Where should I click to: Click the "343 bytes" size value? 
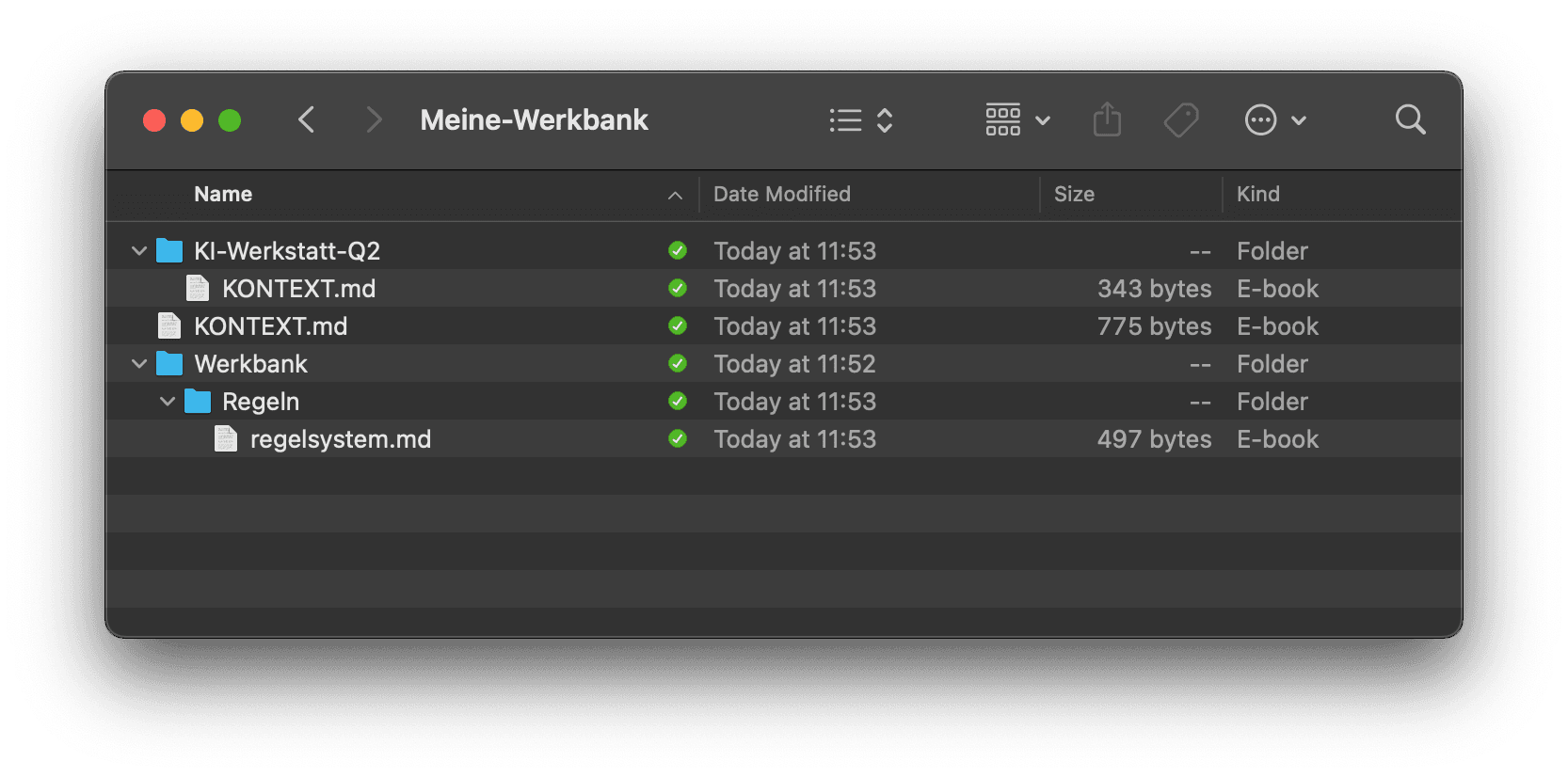point(1154,289)
